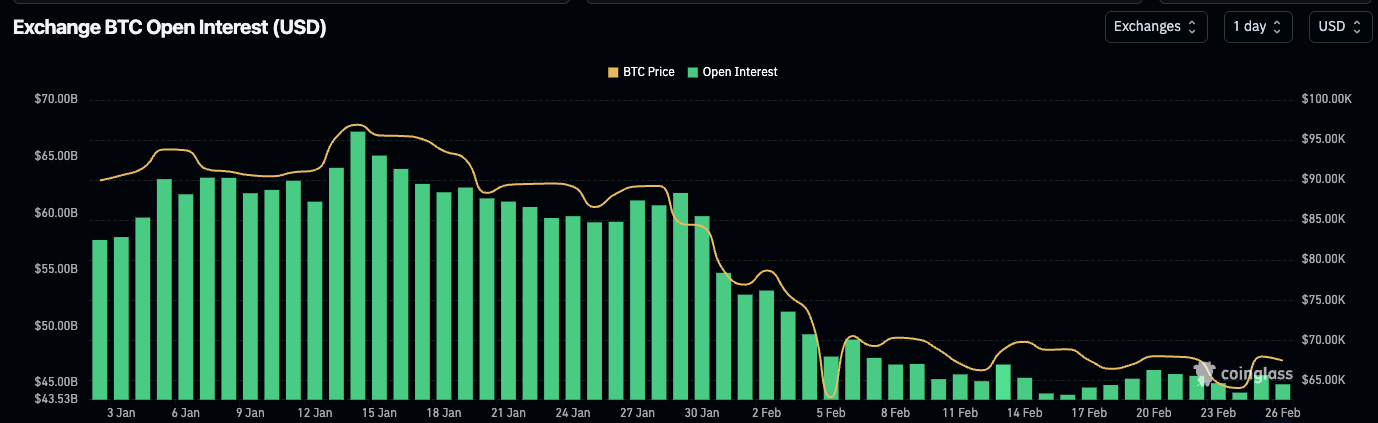Click the 20 Feb date axis label
Screen dimensions: 1378x423
pos(1154,412)
